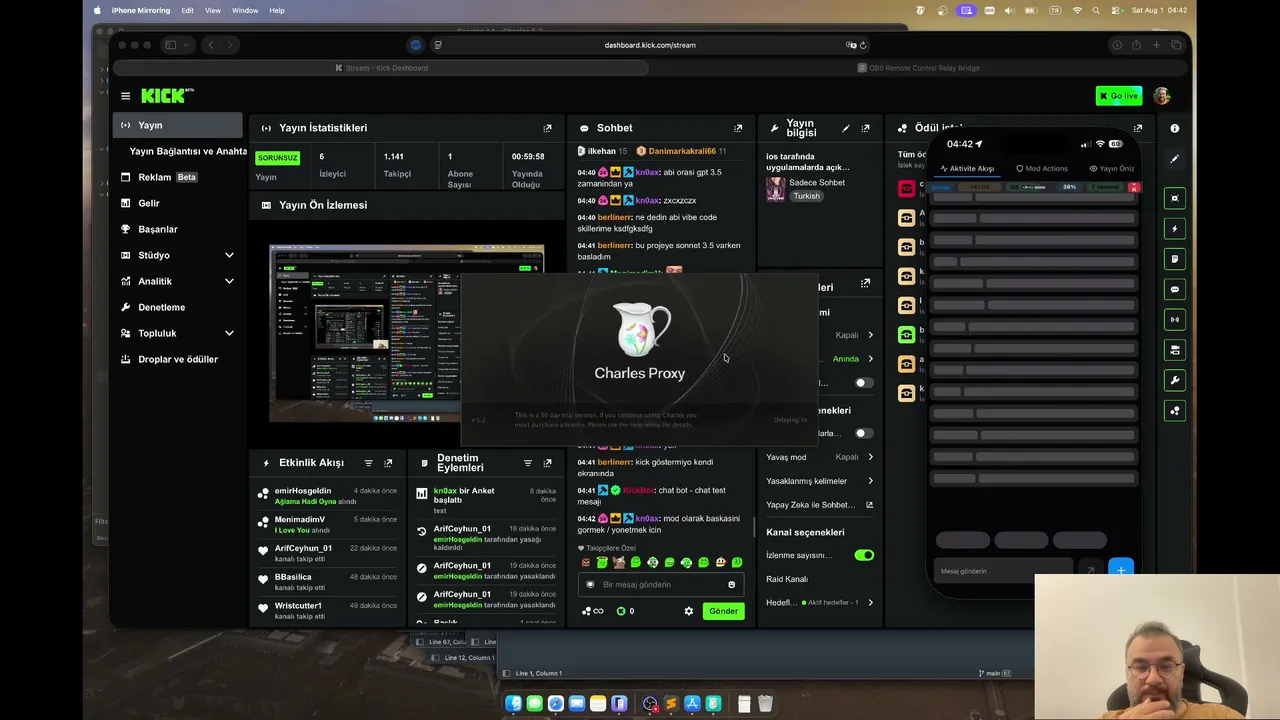Open the Yavaş mod setting chevron
Viewport: 1280px width, 720px height.
point(870,457)
